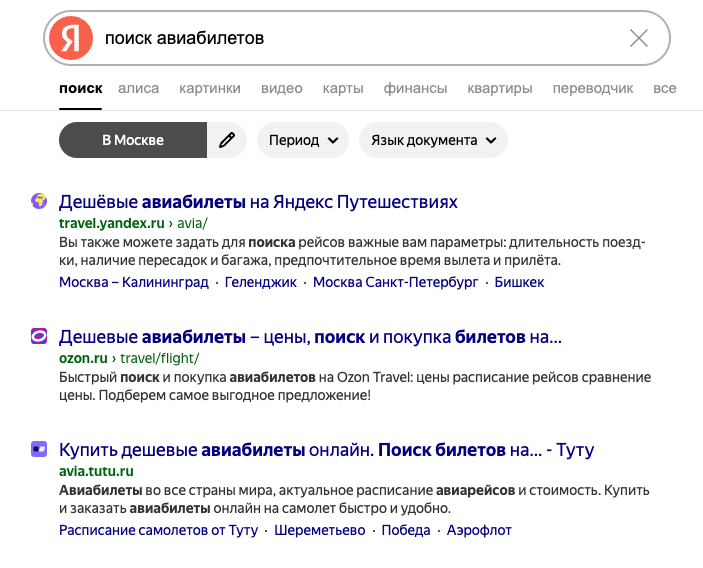The image size is (703, 568).
Task: Open the 'все' services tab
Action: pos(665,88)
